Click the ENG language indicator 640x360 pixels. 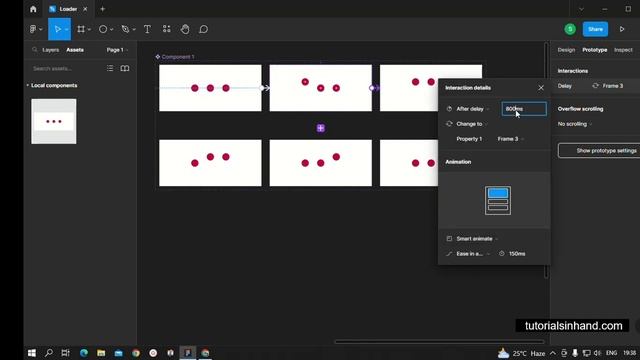point(611,353)
